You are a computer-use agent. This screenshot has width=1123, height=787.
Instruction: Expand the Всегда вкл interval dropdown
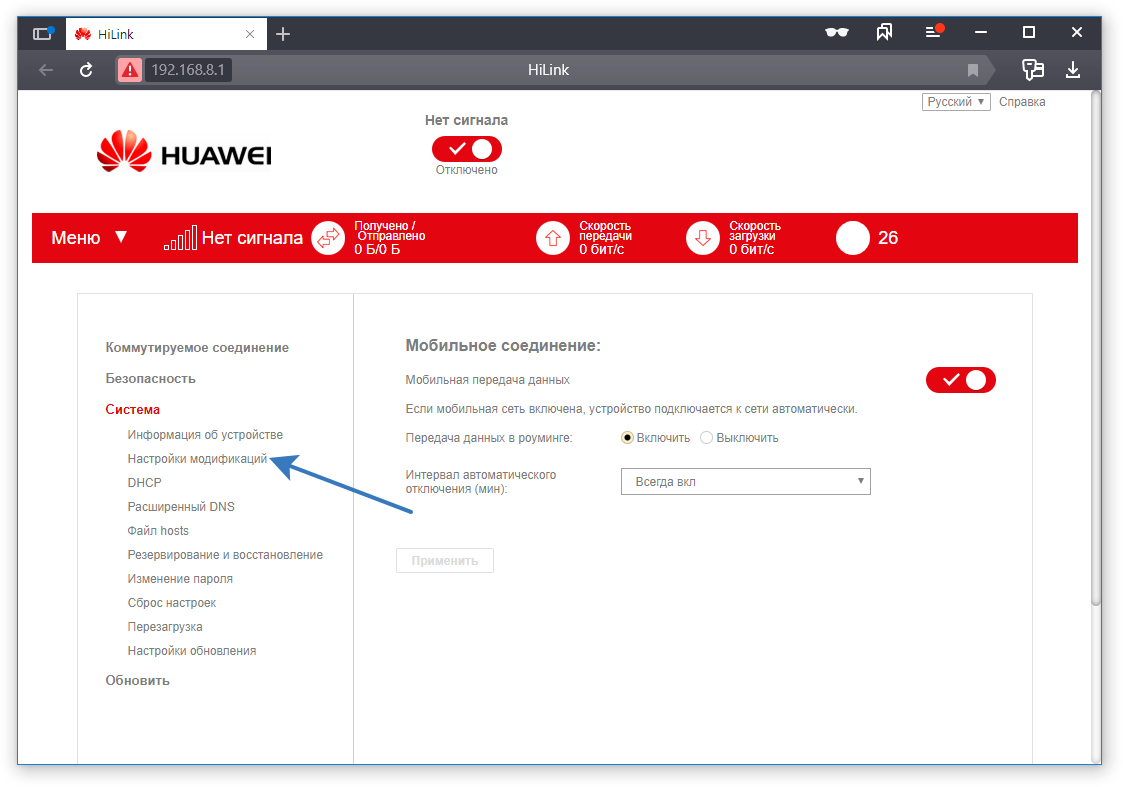coord(746,481)
